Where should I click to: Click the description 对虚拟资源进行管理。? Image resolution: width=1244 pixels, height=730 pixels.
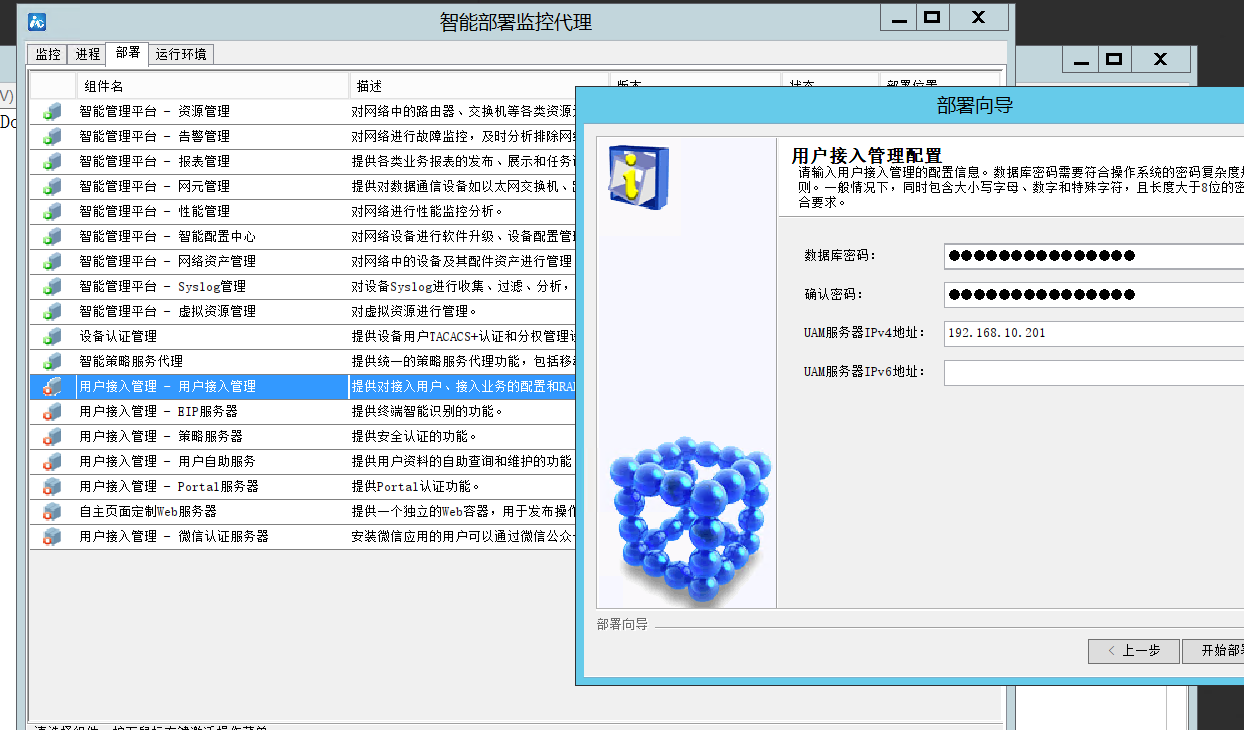click(415, 311)
